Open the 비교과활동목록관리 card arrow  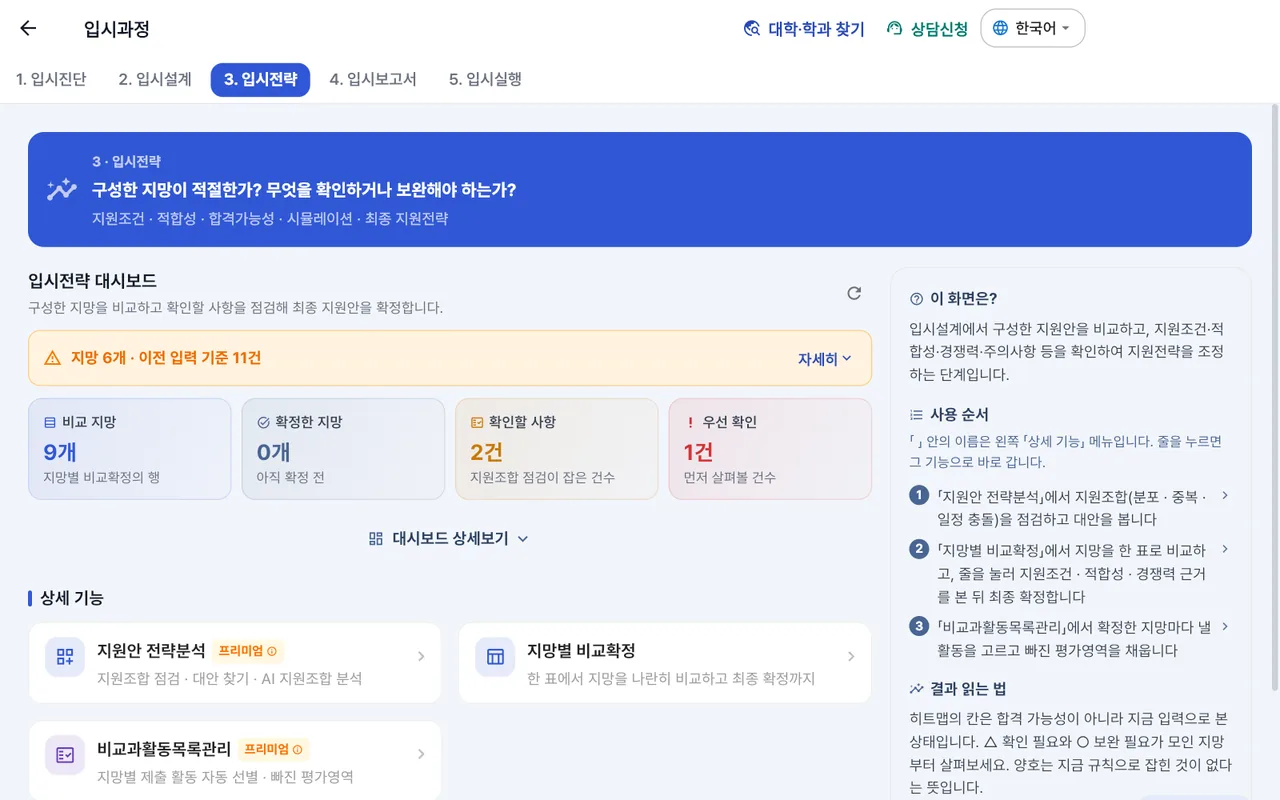click(x=421, y=755)
